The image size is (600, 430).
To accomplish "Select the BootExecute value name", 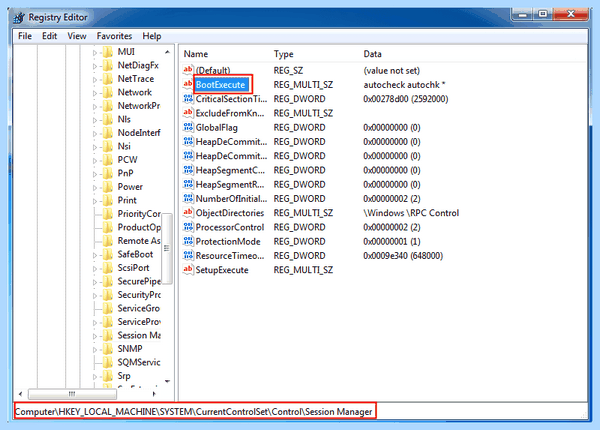I will point(222,85).
